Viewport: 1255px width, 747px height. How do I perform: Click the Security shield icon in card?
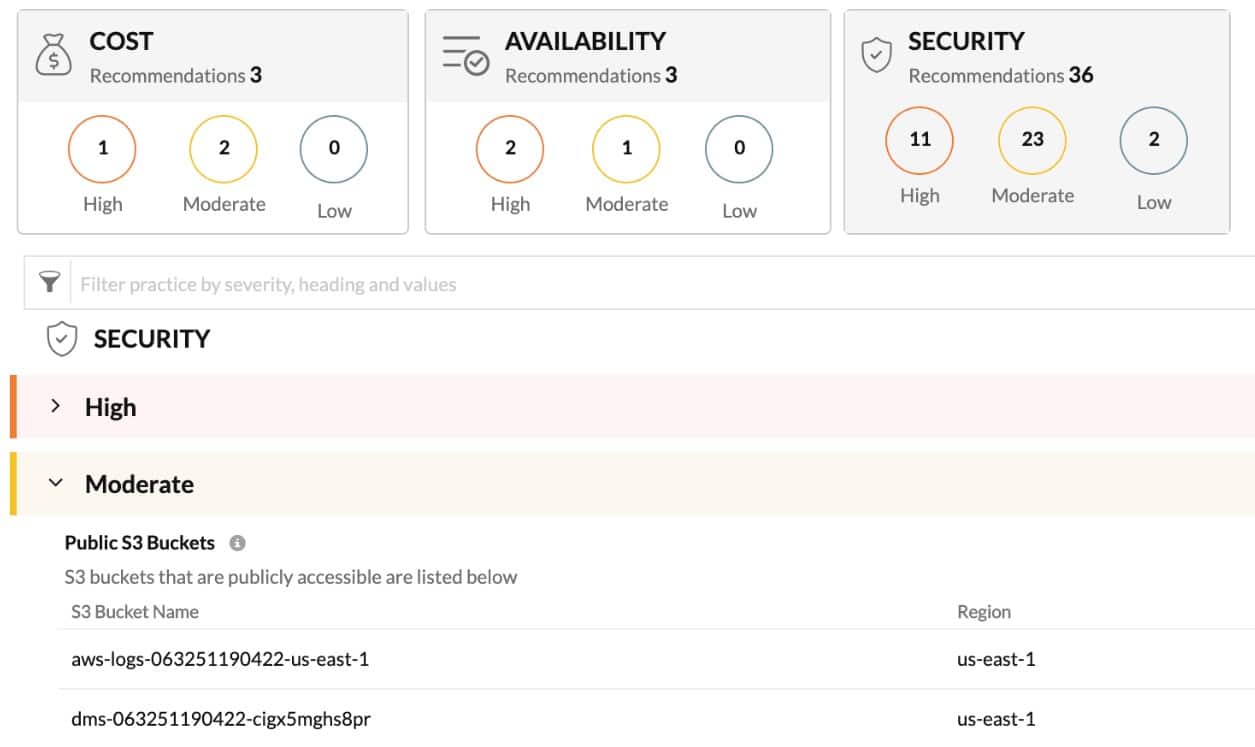pos(876,55)
